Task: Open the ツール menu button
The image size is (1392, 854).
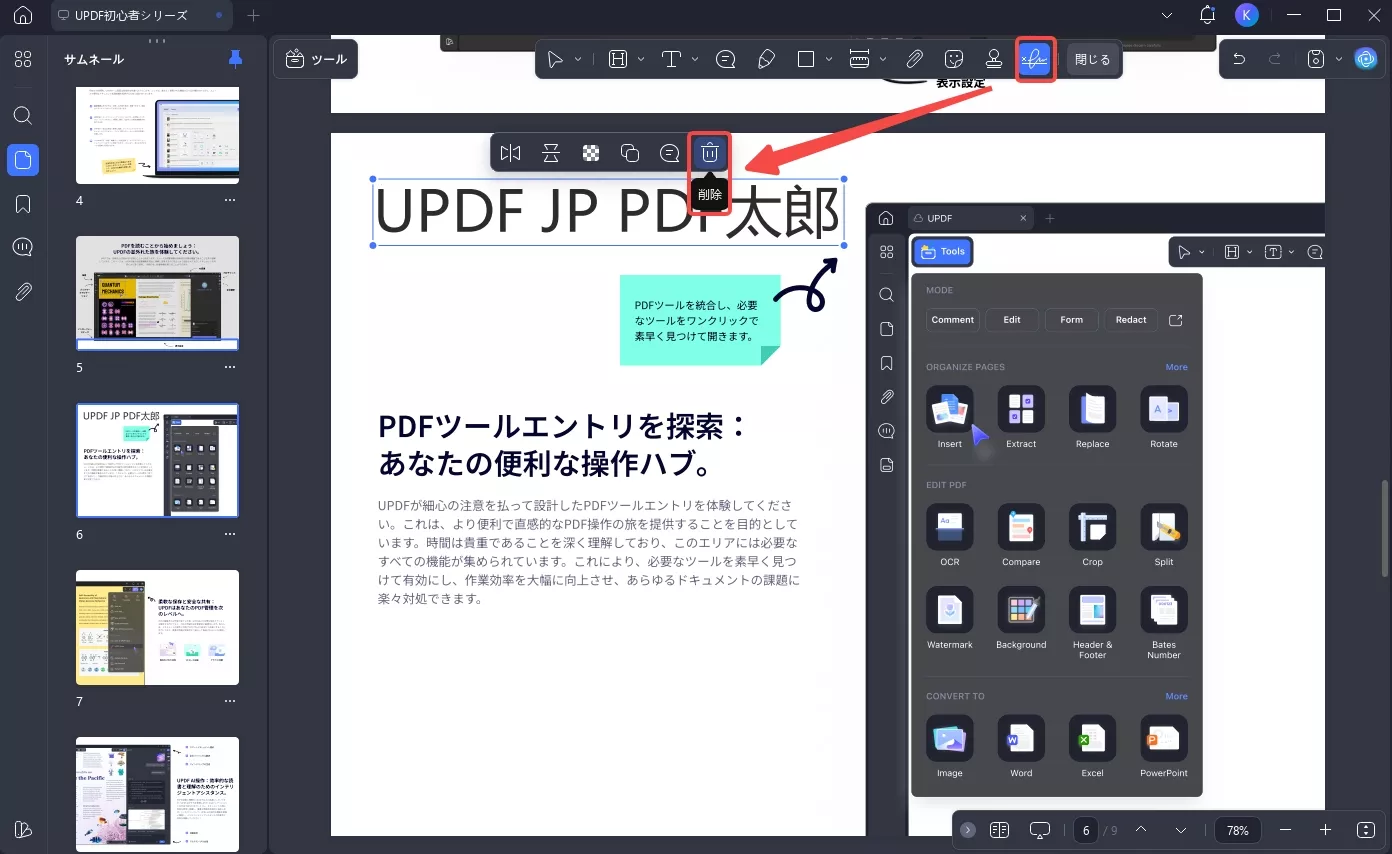Action: pos(315,59)
